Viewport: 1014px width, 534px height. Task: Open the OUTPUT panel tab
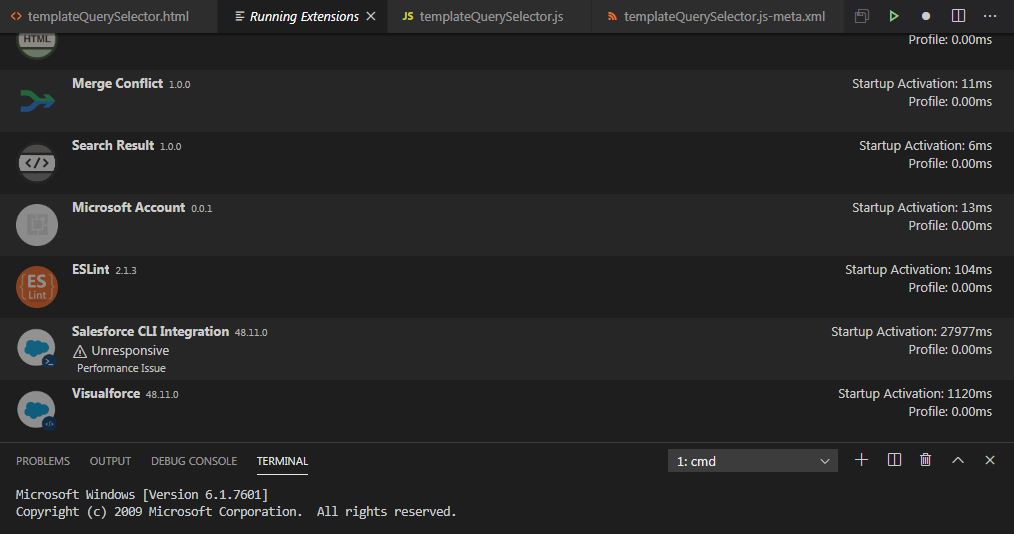(x=110, y=461)
